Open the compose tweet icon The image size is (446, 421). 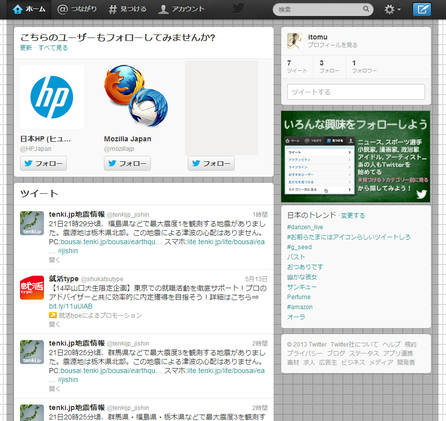422,9
